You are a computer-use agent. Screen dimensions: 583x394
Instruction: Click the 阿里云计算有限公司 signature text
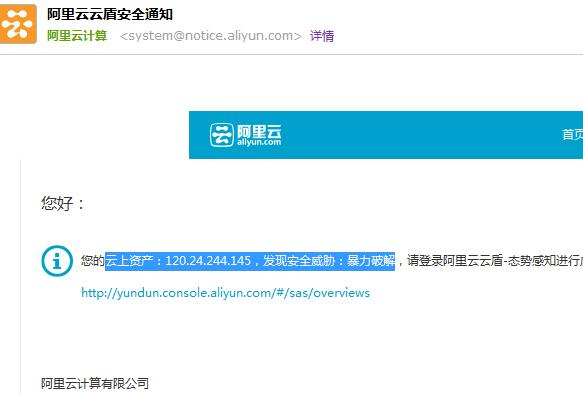coord(95,384)
